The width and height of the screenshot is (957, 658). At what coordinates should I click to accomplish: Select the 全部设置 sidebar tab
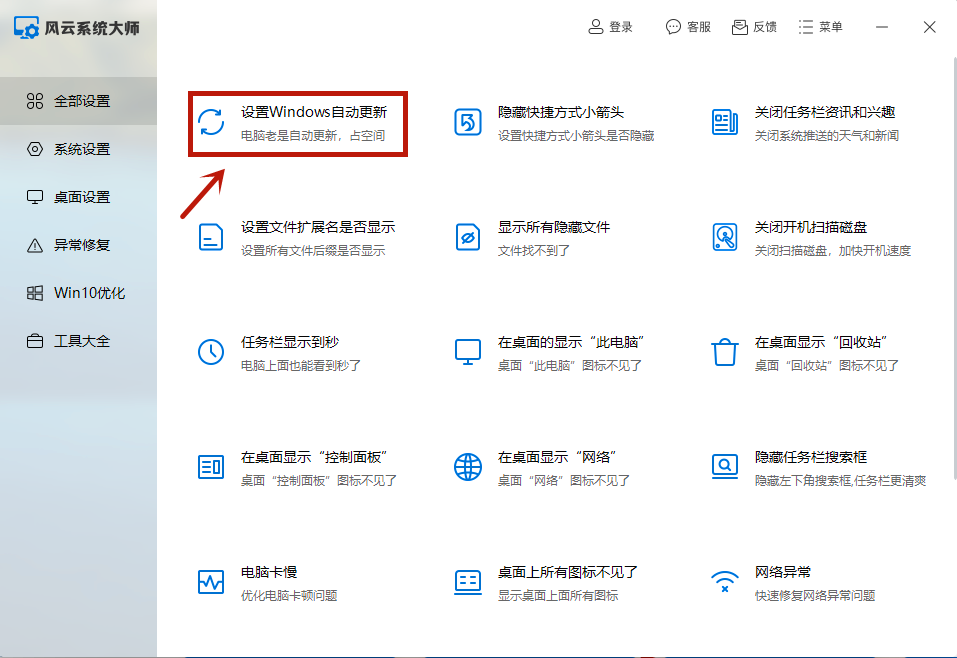[x=78, y=101]
